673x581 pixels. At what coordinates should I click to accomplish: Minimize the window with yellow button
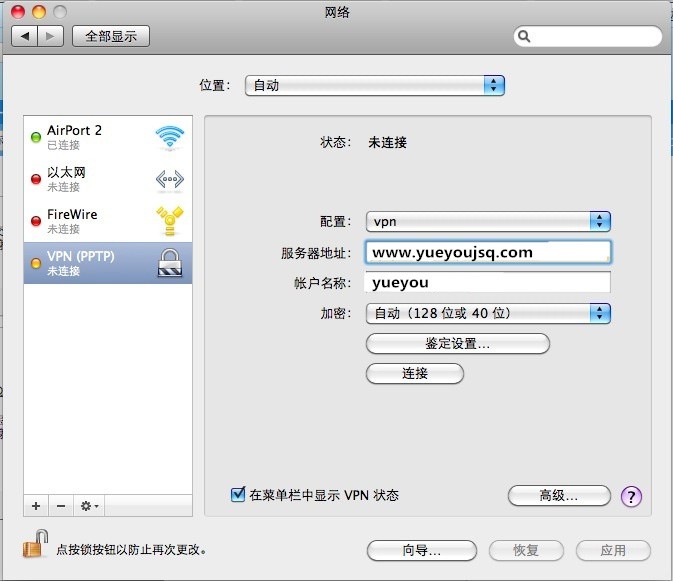point(39,12)
